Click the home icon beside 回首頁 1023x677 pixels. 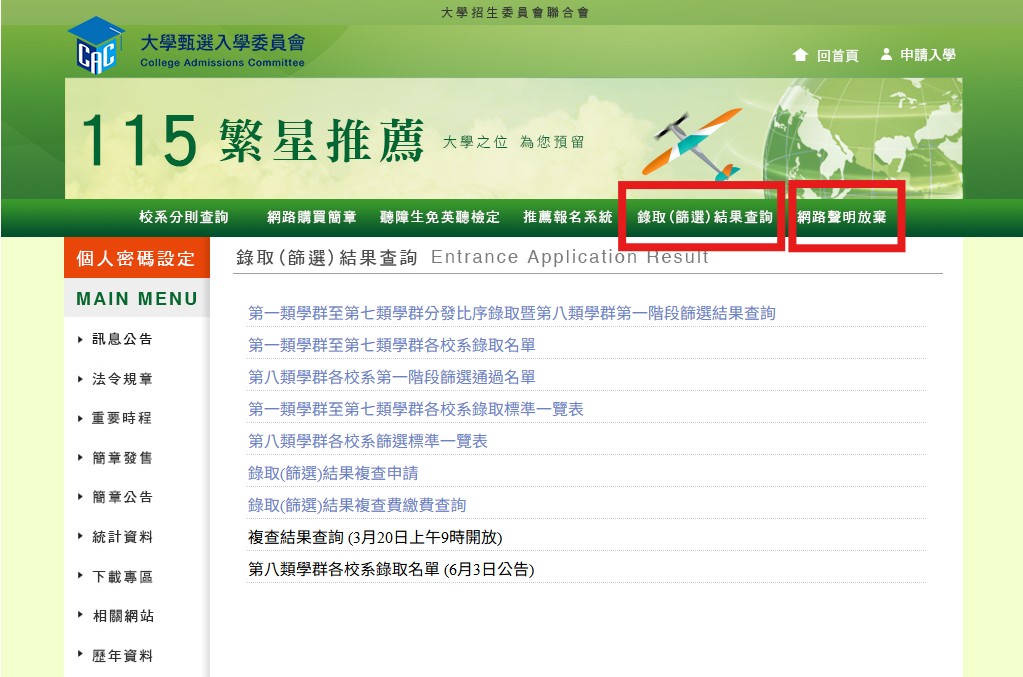click(x=799, y=55)
